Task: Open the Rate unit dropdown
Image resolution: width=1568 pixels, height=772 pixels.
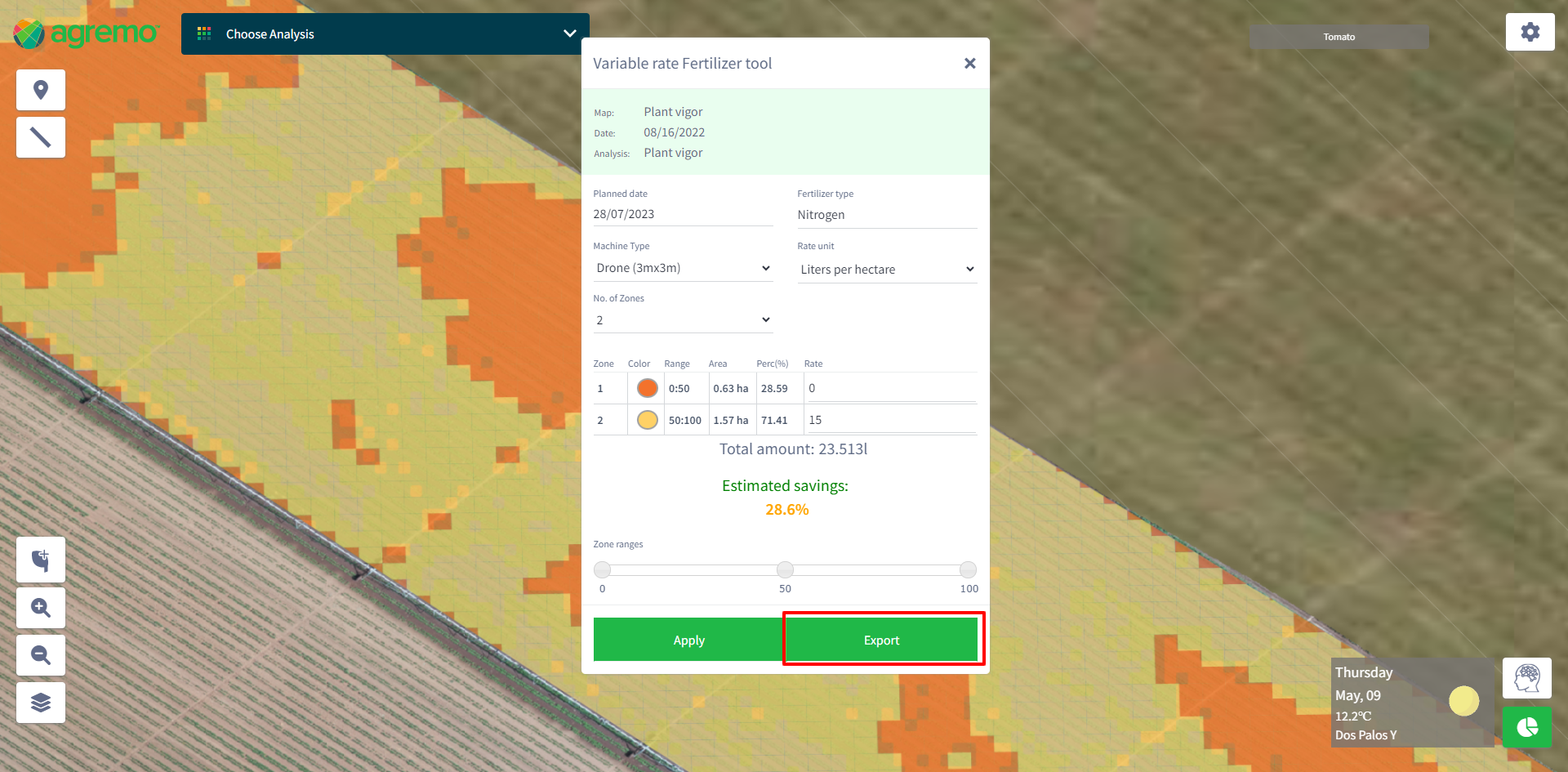Action: click(x=887, y=270)
